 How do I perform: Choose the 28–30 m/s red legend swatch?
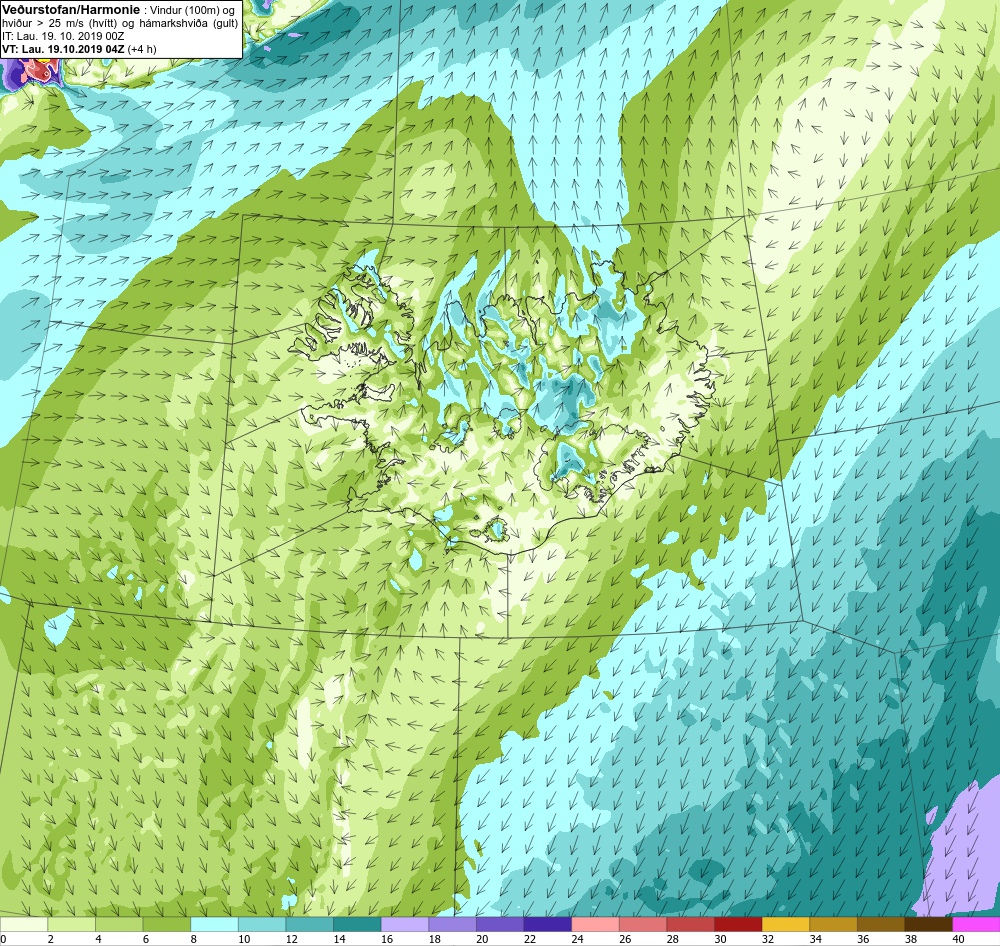point(691,924)
